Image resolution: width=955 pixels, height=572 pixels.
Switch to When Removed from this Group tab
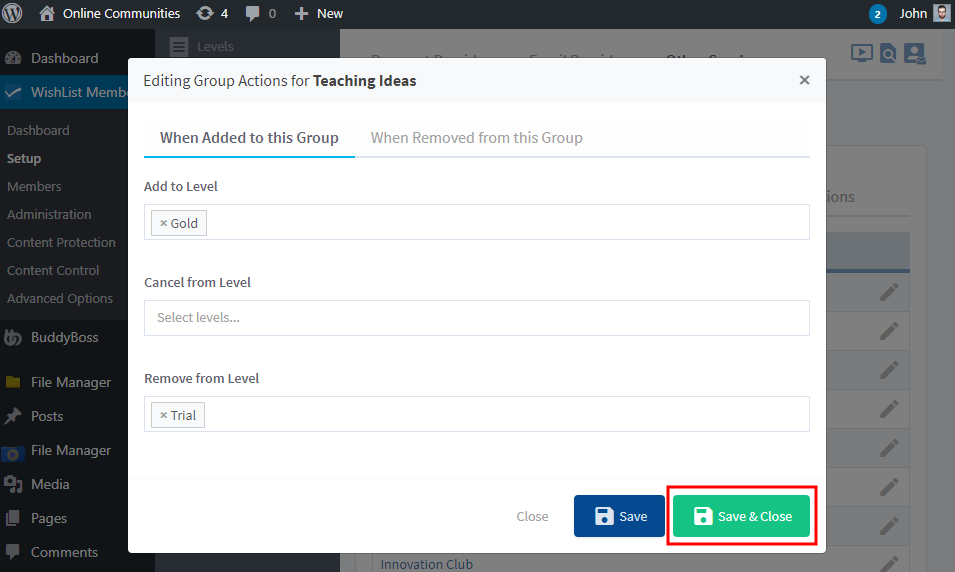[476, 138]
